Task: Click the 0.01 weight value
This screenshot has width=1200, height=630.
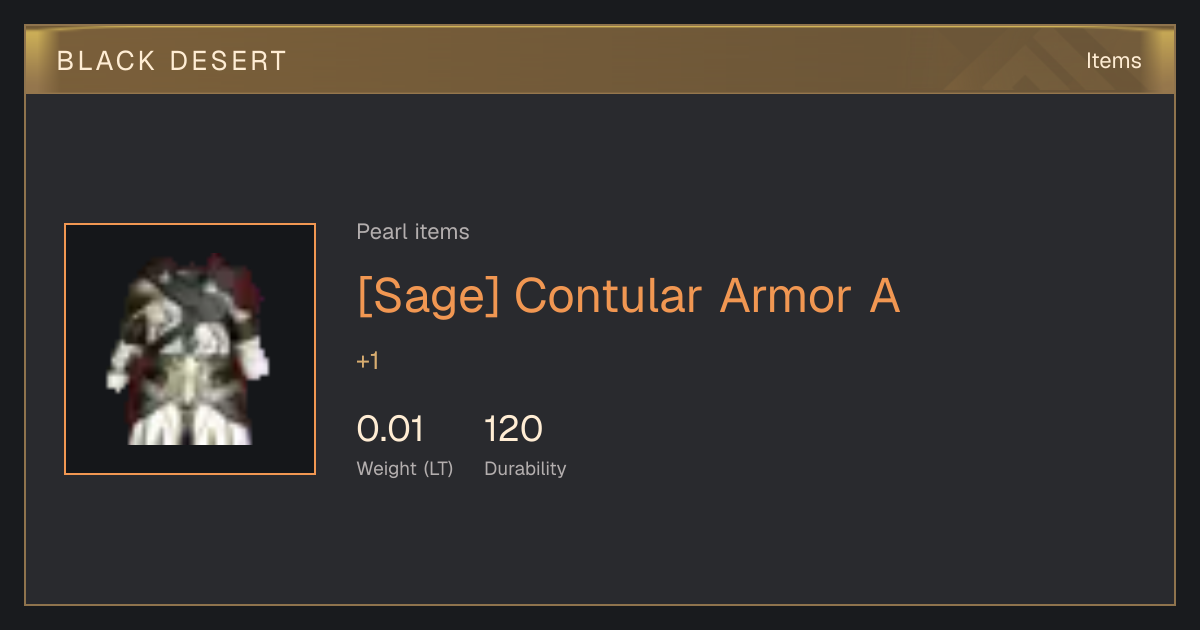Action: (390, 429)
